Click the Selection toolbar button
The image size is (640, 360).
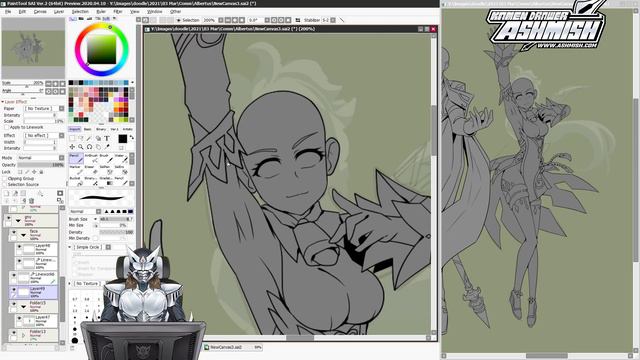[x=188, y=20]
